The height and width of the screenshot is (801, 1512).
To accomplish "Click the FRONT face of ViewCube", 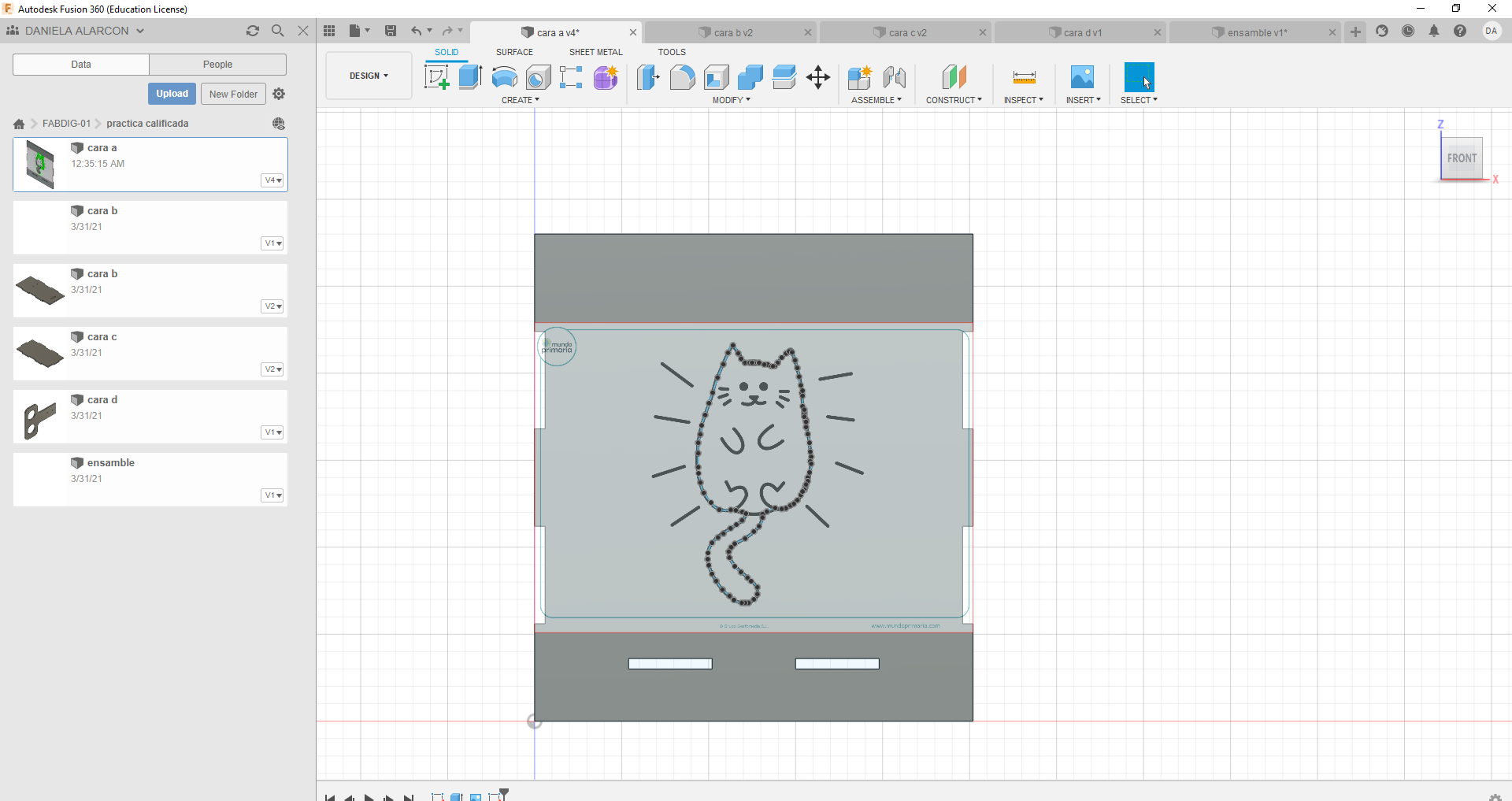I will pyautogui.click(x=1462, y=158).
